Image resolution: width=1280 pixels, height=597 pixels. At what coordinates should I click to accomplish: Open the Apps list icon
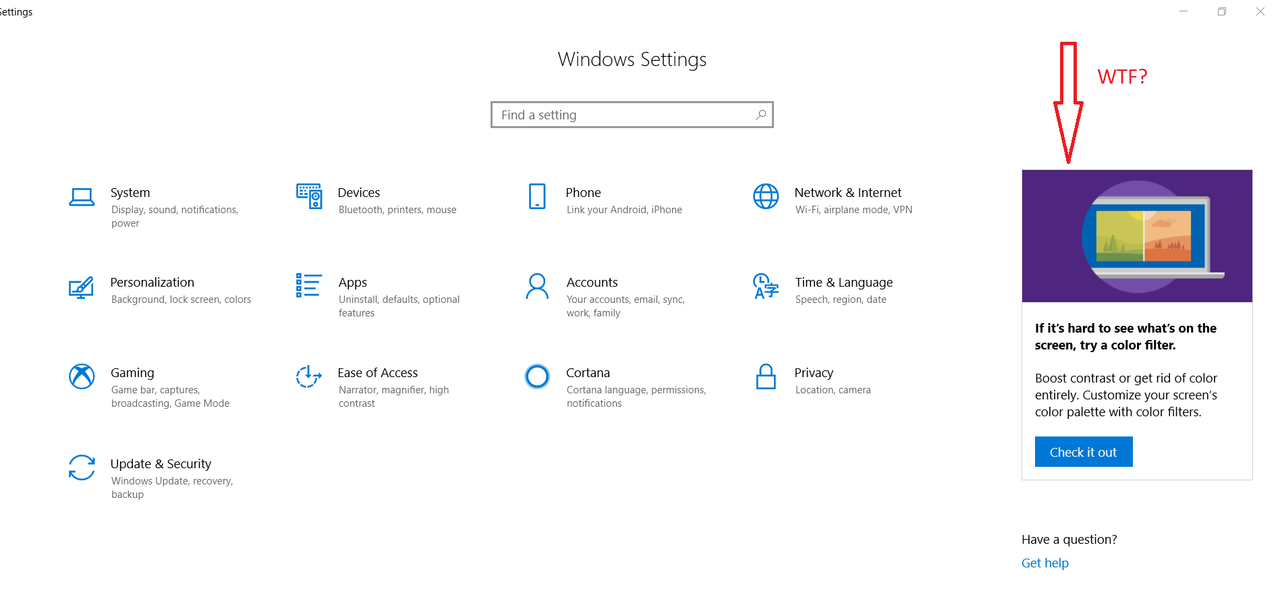(309, 286)
